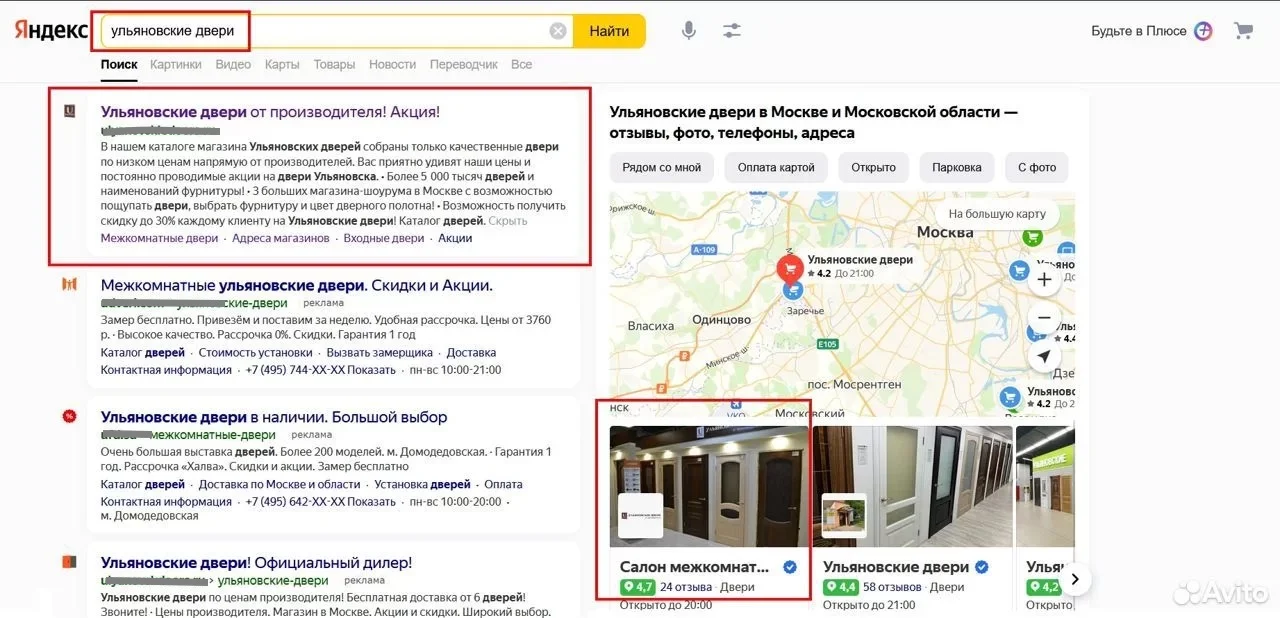Zoom out on the map
Viewport: 1280px width, 618px height.
[x=1044, y=318]
